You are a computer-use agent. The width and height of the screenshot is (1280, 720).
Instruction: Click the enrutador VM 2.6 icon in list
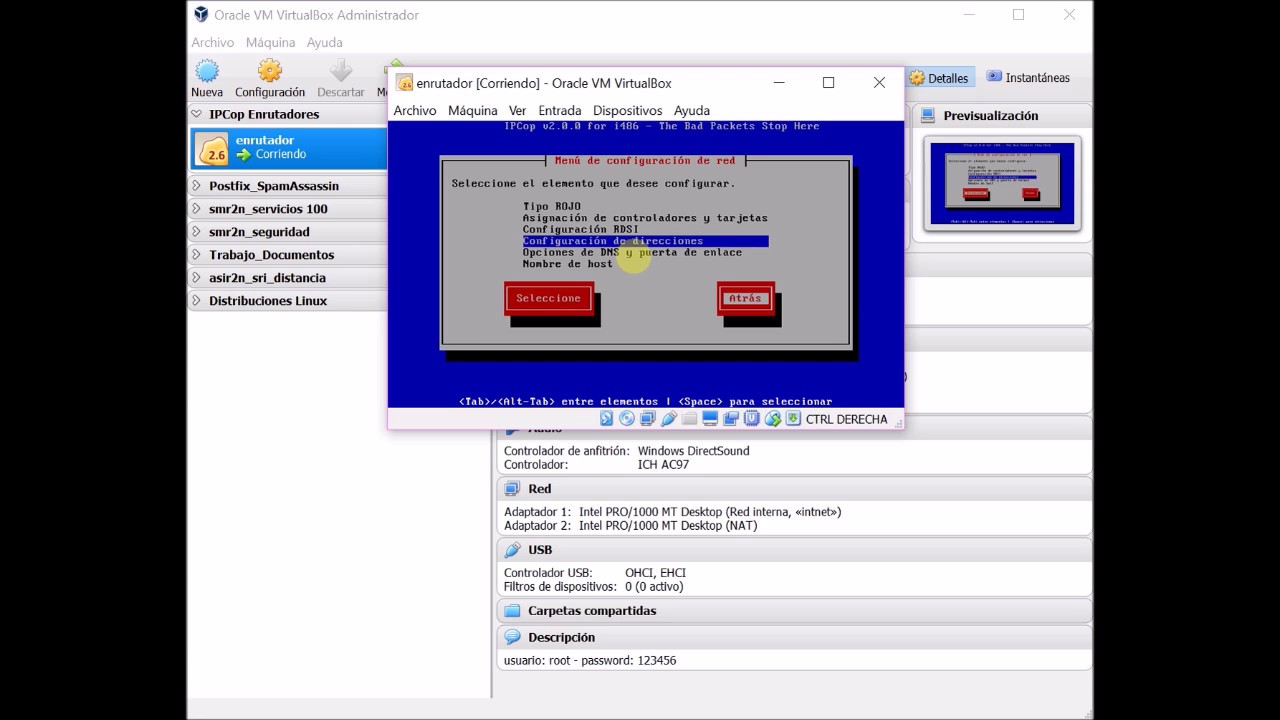point(213,148)
